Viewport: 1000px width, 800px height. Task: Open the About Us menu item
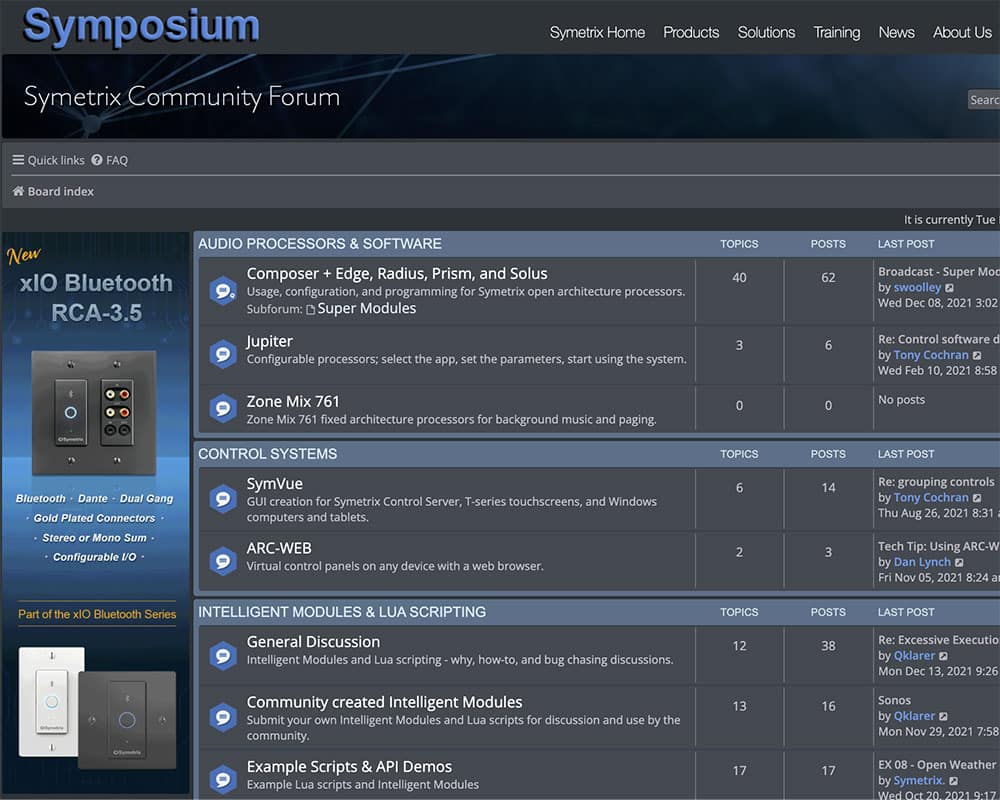click(x=962, y=32)
